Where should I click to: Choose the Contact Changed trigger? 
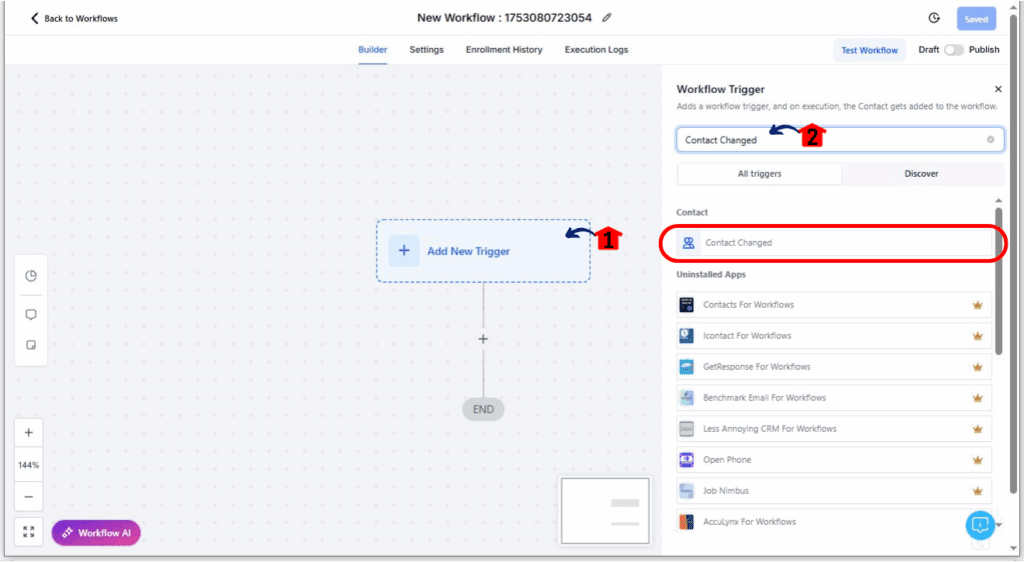tap(834, 243)
